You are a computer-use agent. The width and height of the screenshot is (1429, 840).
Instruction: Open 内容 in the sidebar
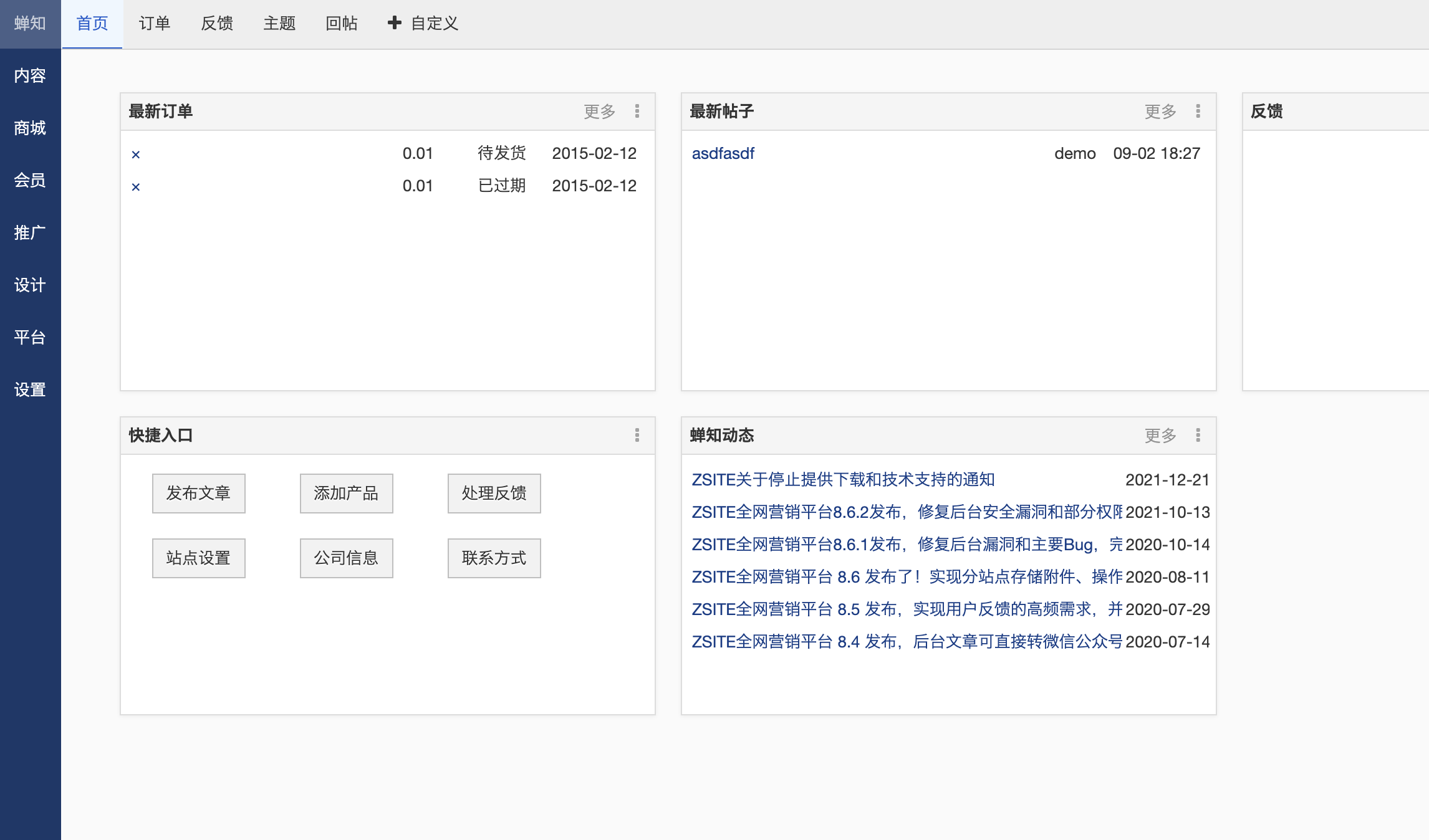(x=30, y=75)
